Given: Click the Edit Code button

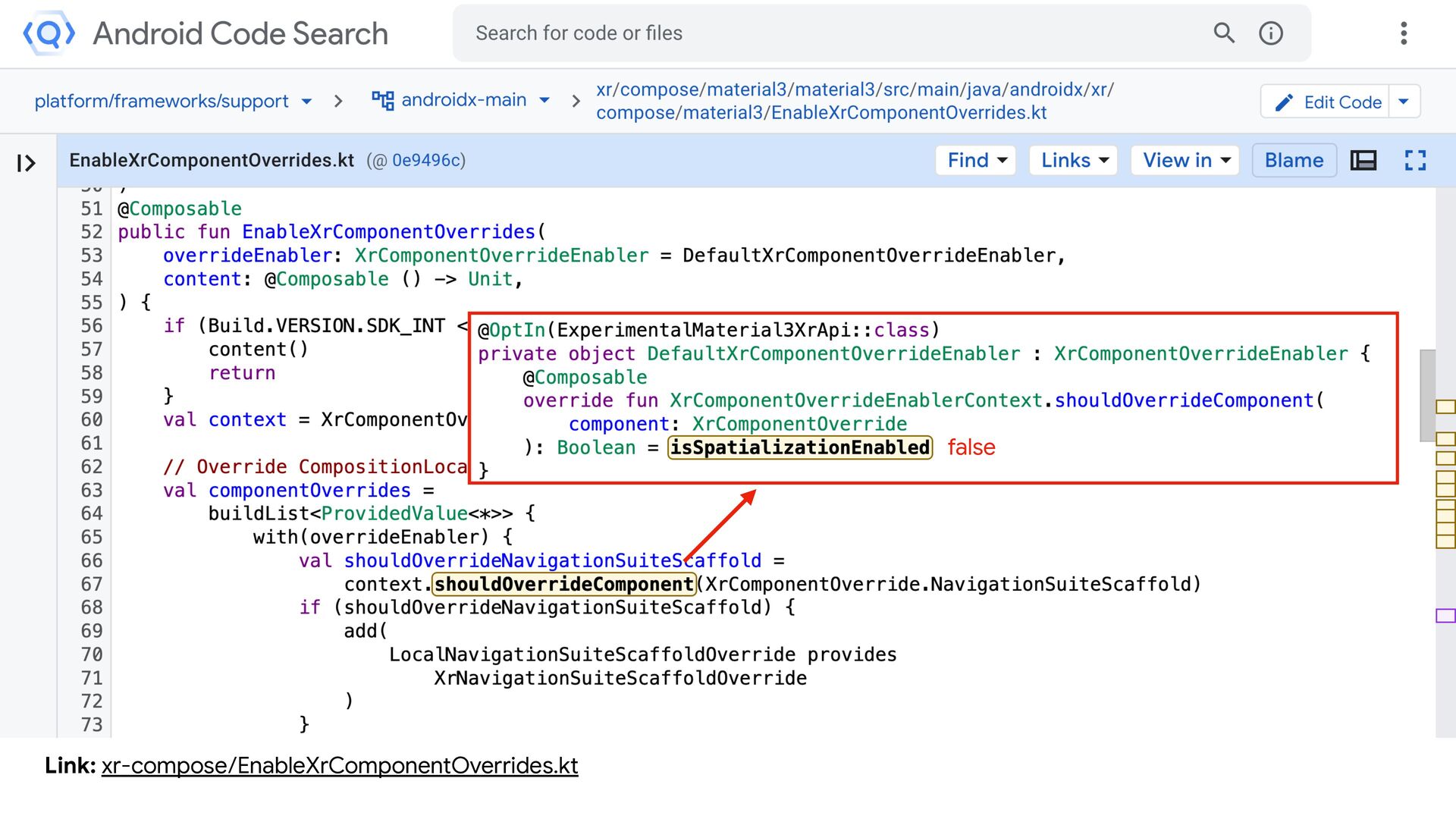Looking at the screenshot, I should point(1326,102).
